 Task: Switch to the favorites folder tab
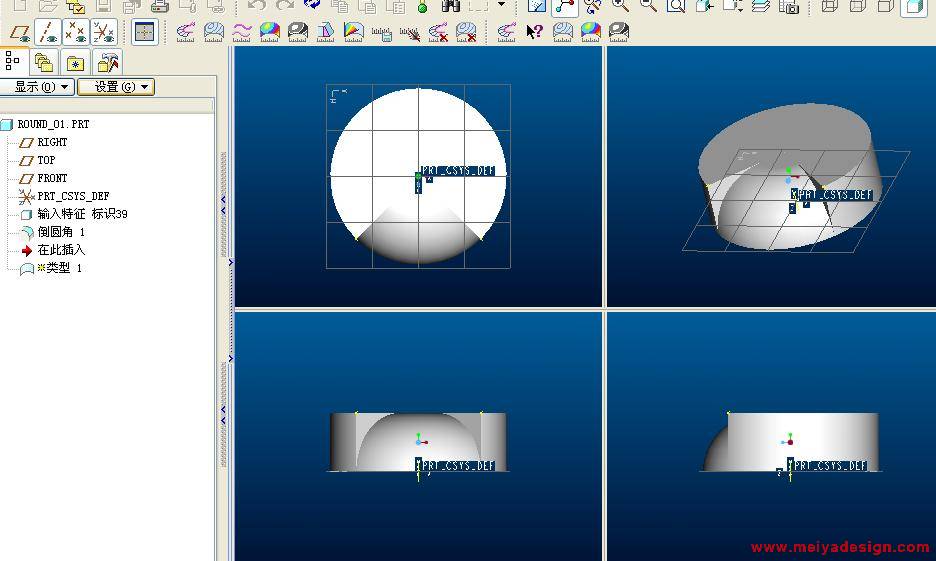(75, 62)
